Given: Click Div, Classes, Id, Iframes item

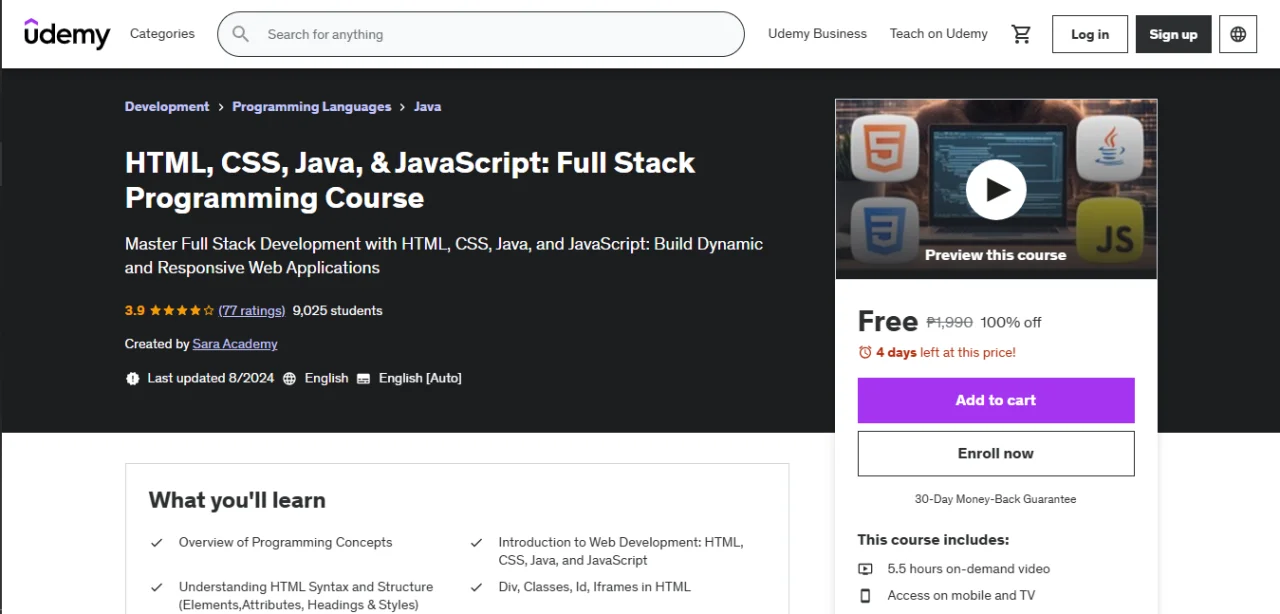Looking at the screenshot, I should [595, 587].
